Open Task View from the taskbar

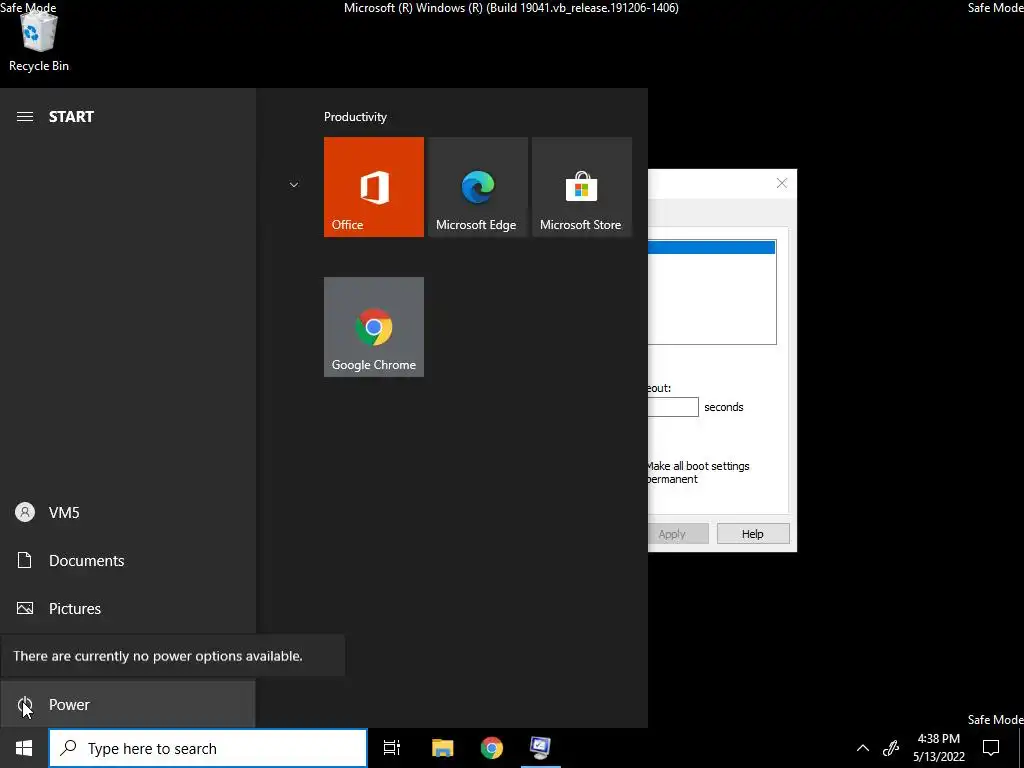pyautogui.click(x=392, y=748)
